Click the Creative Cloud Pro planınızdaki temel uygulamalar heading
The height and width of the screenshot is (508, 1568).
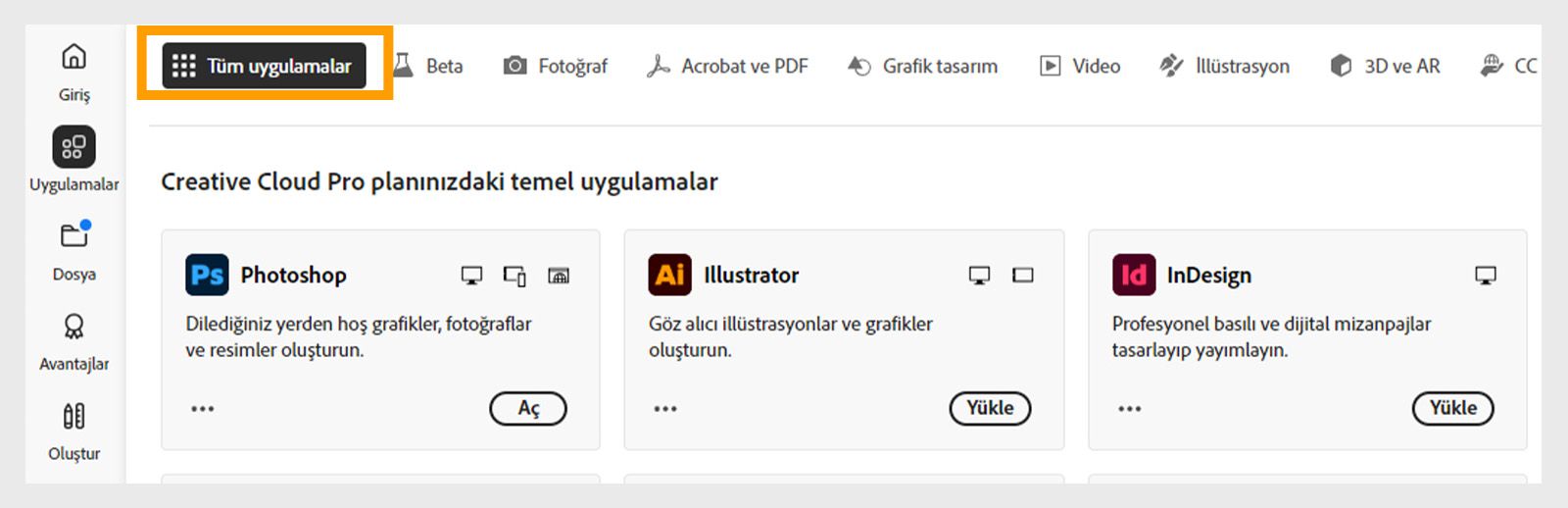[439, 182]
